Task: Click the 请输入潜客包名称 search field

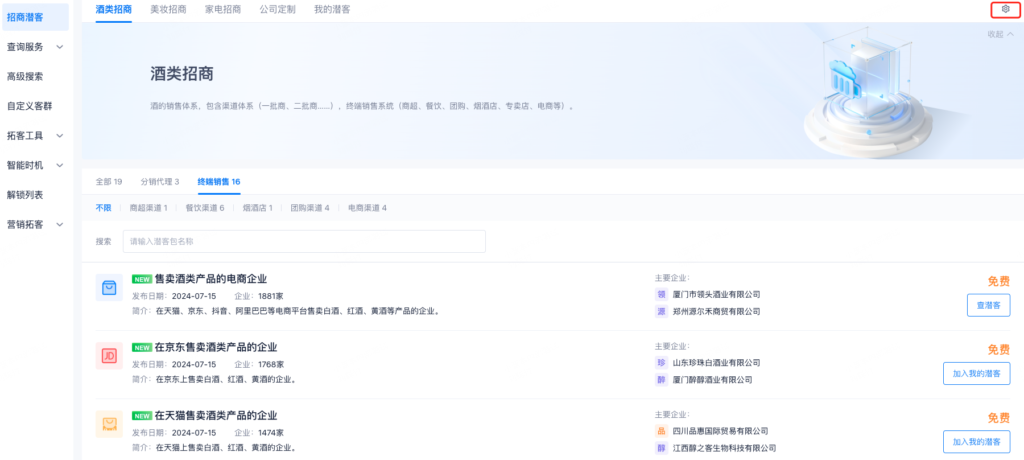Action: point(304,241)
